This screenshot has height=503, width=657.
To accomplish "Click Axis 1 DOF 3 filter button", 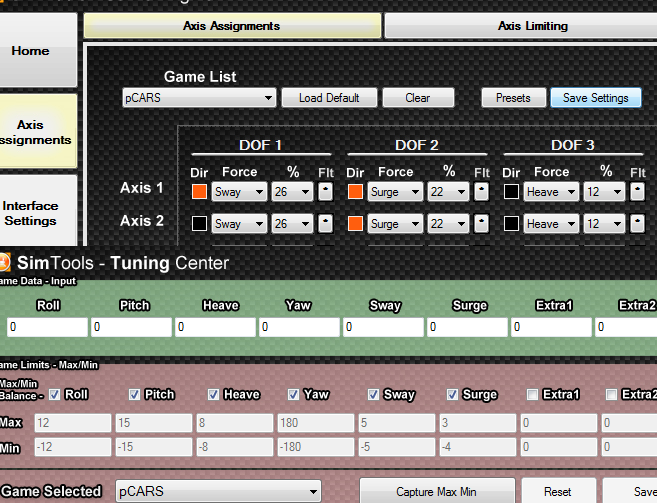I will point(637,191).
